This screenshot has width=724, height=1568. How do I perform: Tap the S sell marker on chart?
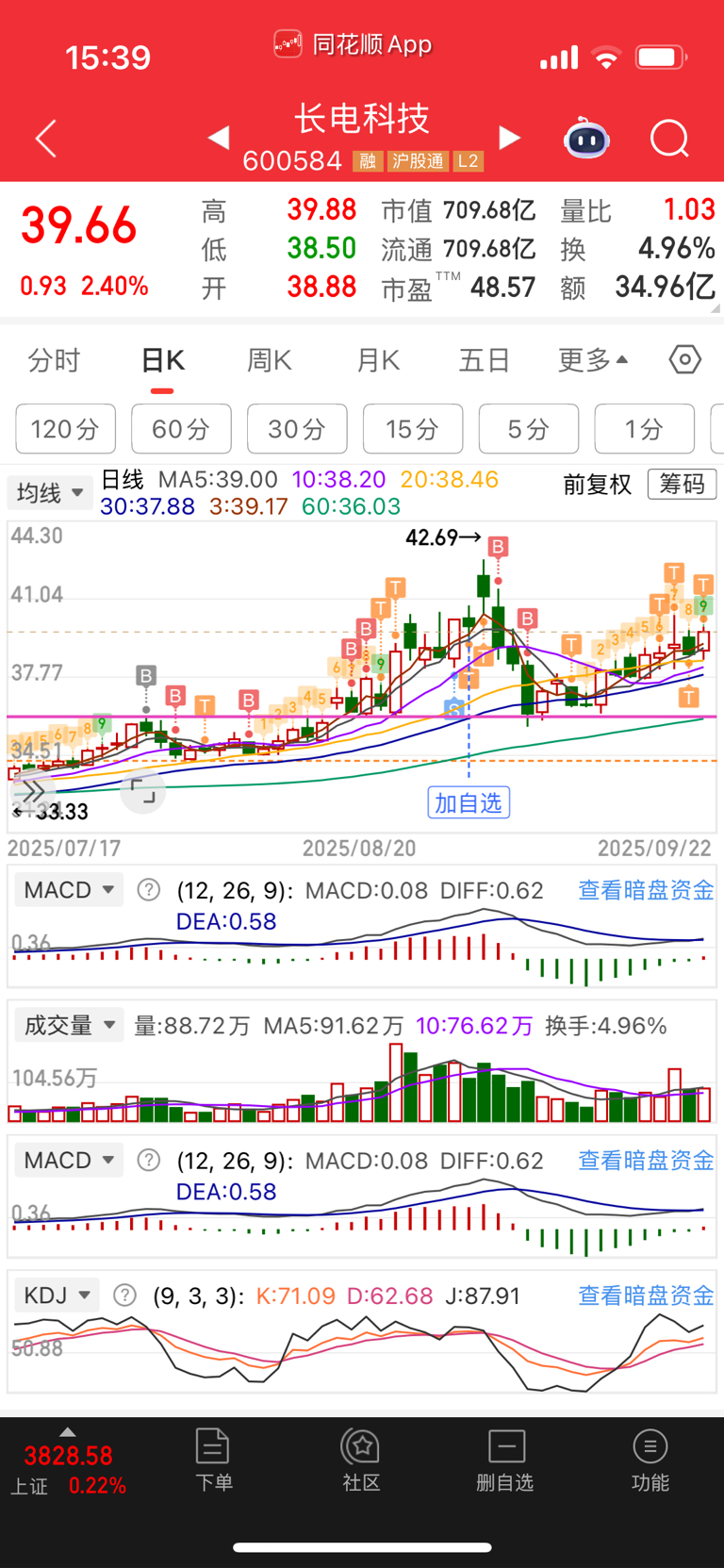coord(455,708)
